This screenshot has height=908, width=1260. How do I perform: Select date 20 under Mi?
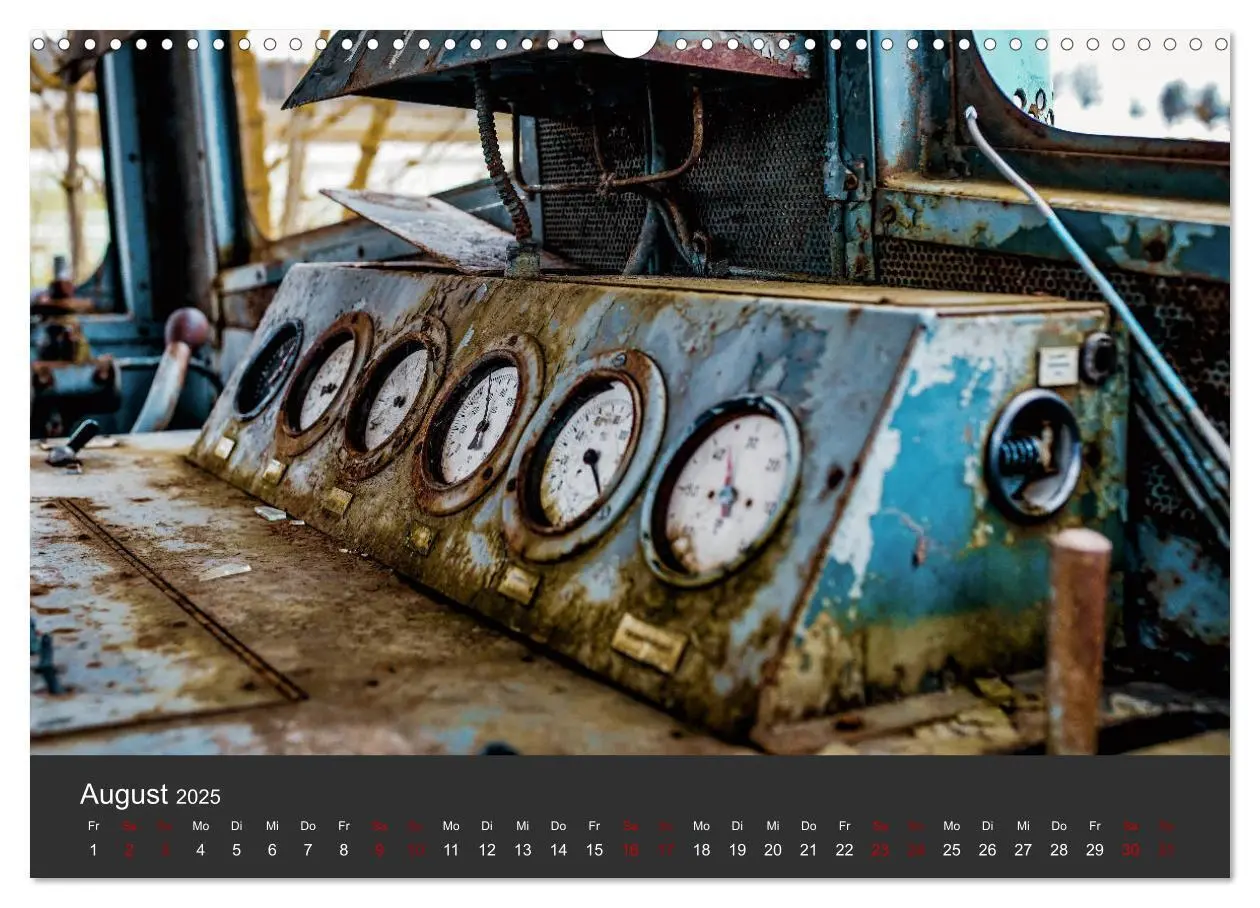tap(773, 850)
